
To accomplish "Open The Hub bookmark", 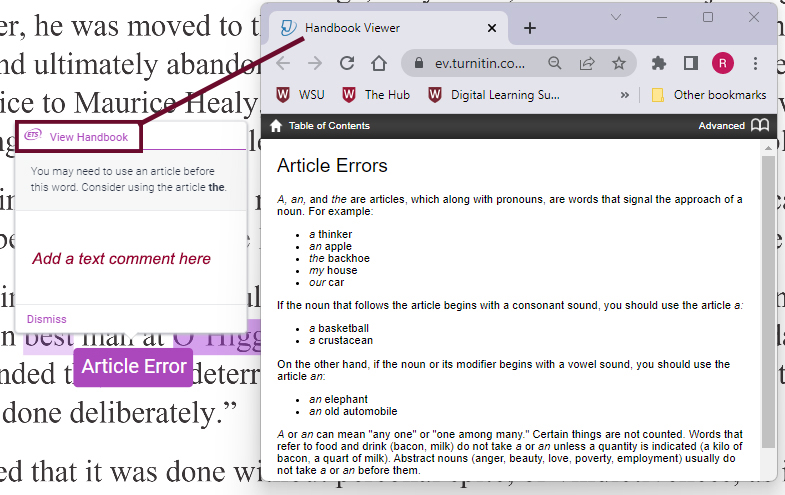I will 376,95.
